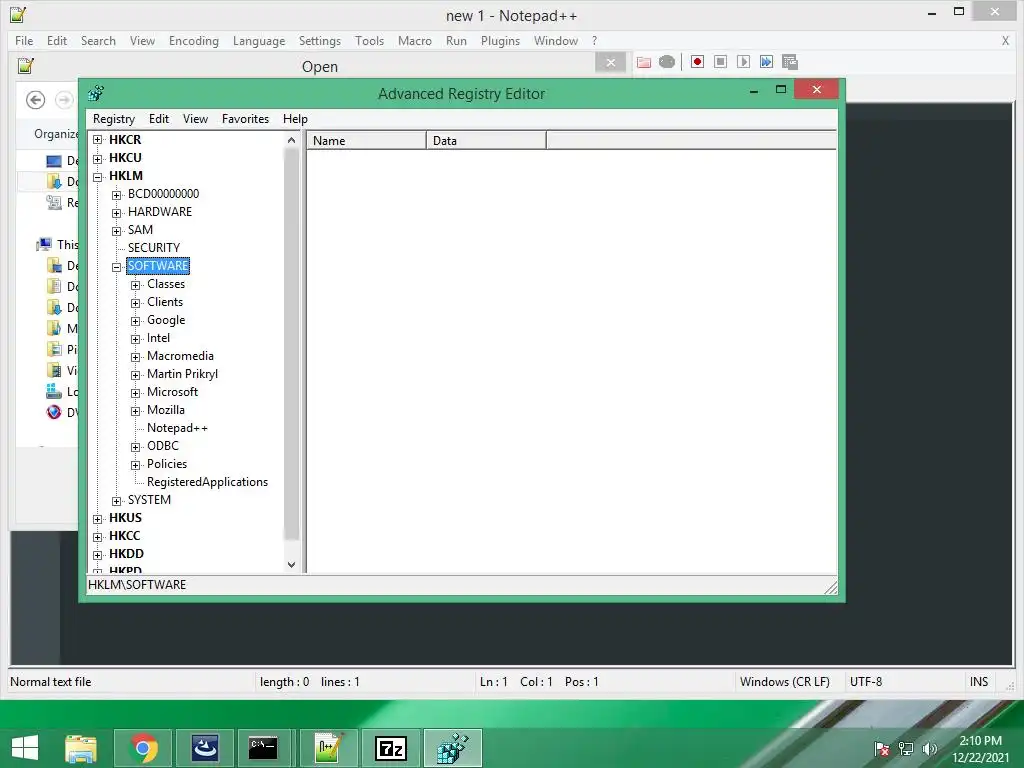The width and height of the screenshot is (1024, 768).
Task: Open Notepad++ Language menu
Action: pos(259,40)
